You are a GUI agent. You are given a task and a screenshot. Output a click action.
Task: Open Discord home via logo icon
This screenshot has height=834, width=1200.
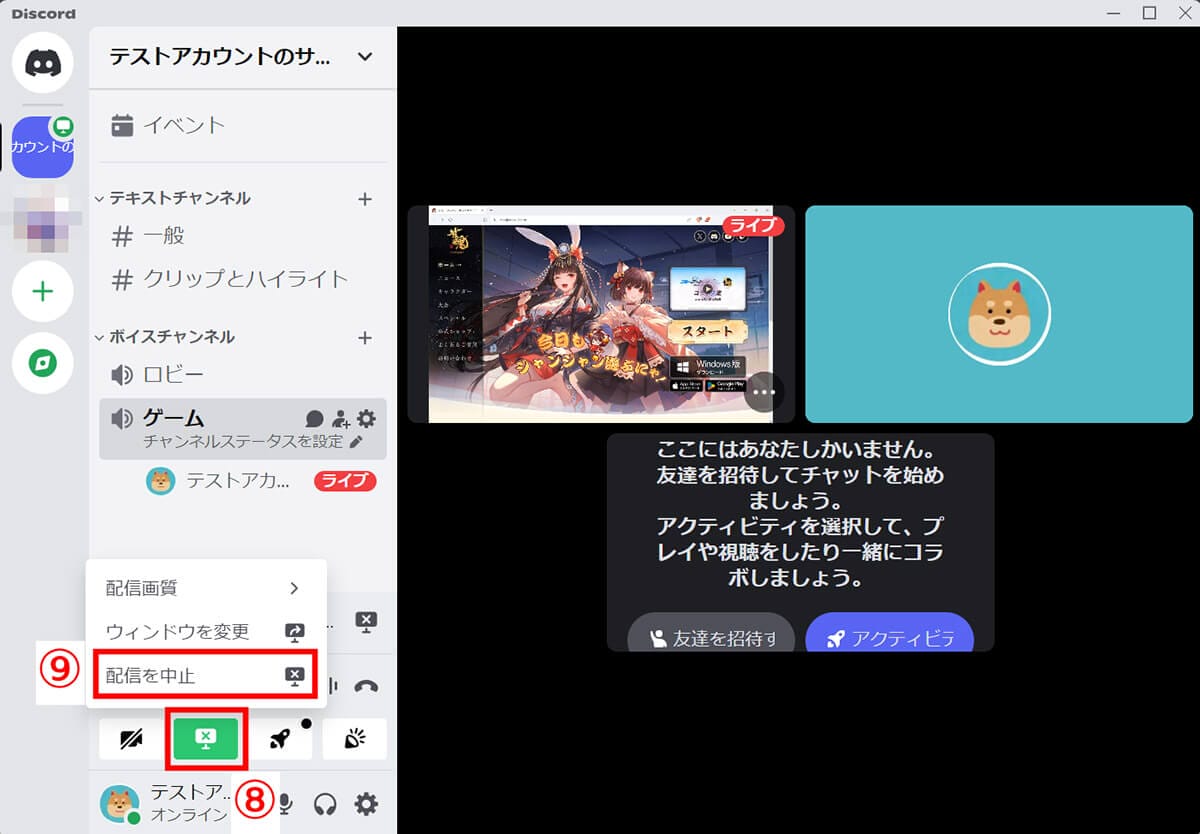coord(43,63)
